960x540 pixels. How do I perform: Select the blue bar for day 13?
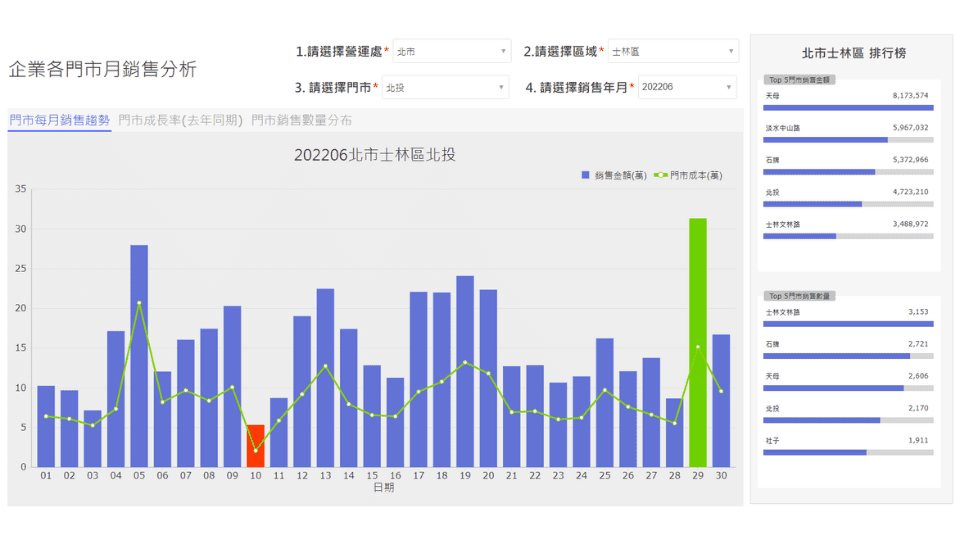[325, 378]
